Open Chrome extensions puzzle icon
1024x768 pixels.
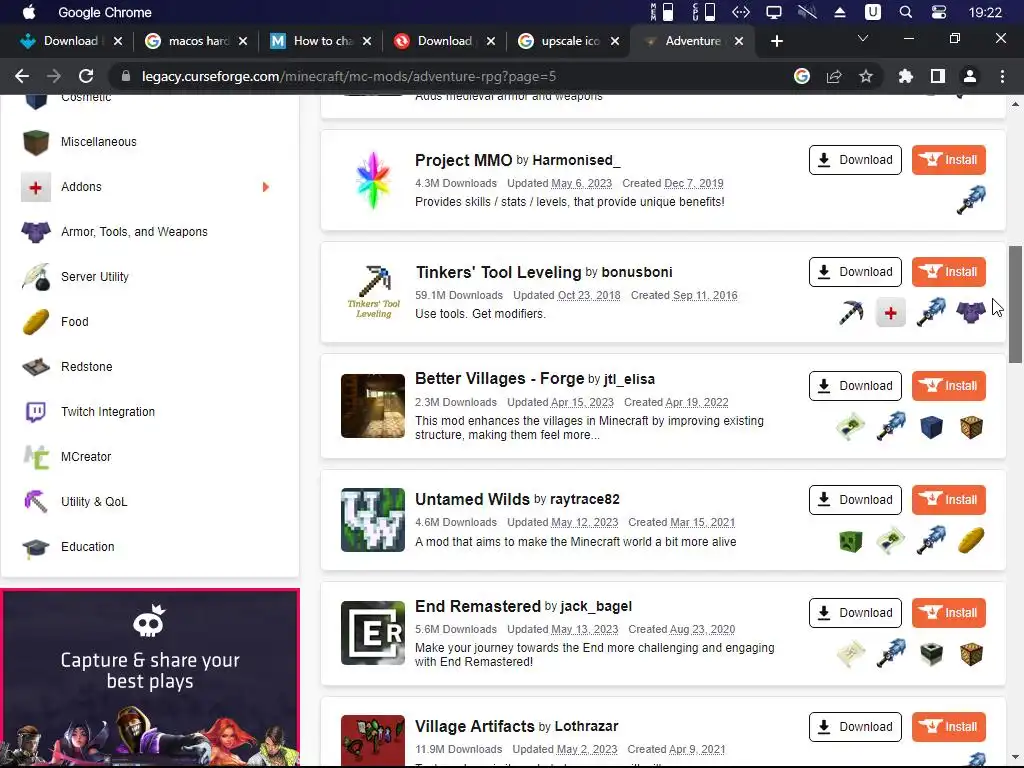click(x=905, y=76)
